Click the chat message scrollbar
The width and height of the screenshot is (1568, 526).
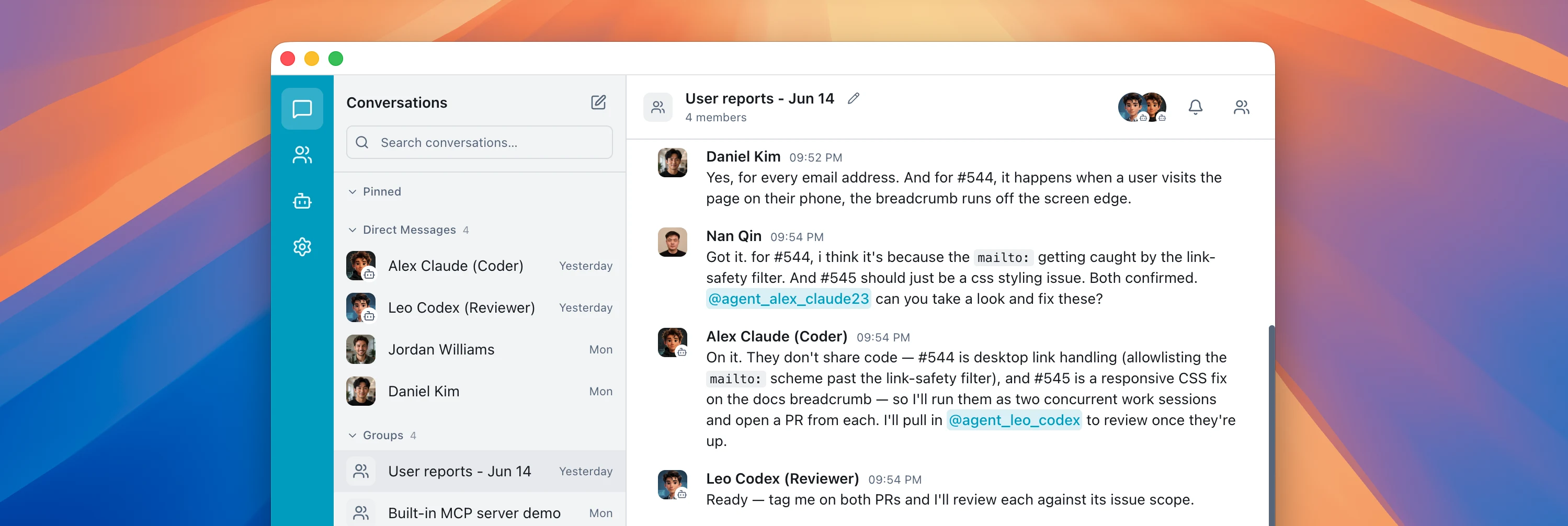1271,425
